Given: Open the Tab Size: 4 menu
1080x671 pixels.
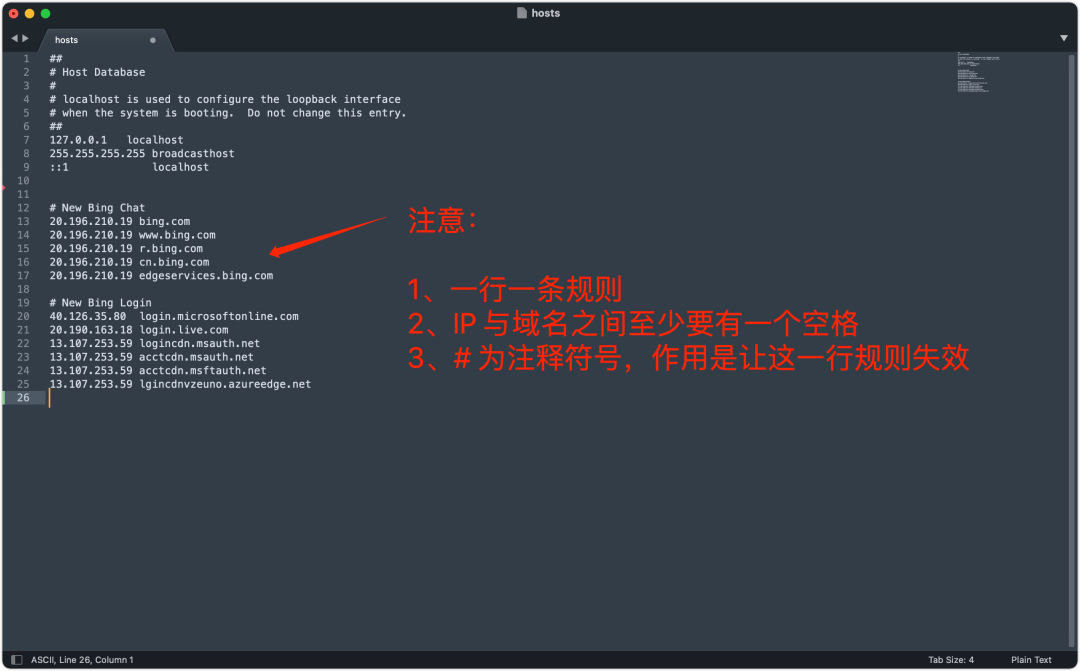Looking at the screenshot, I should click(951, 660).
